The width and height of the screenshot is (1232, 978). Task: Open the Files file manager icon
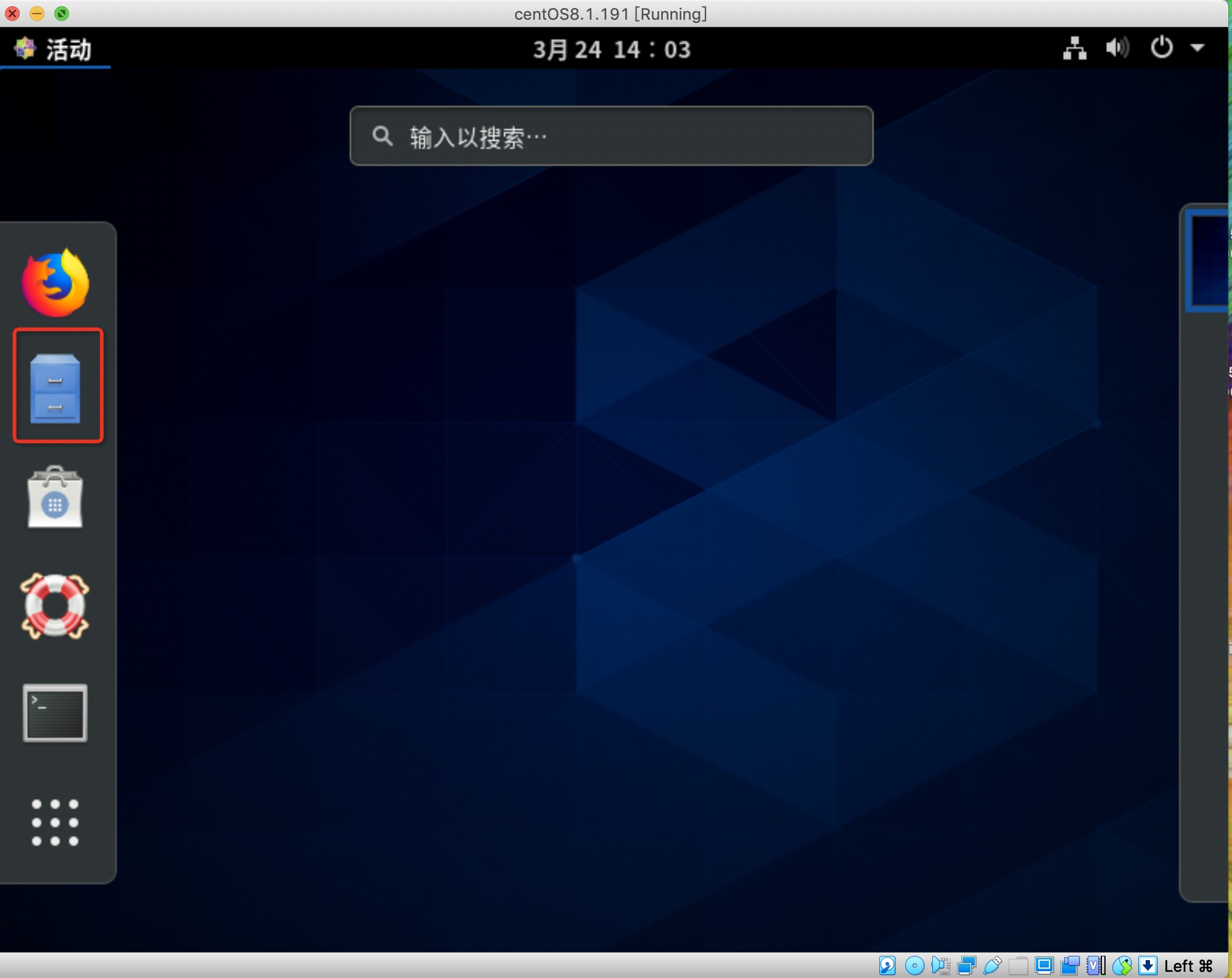tap(55, 388)
